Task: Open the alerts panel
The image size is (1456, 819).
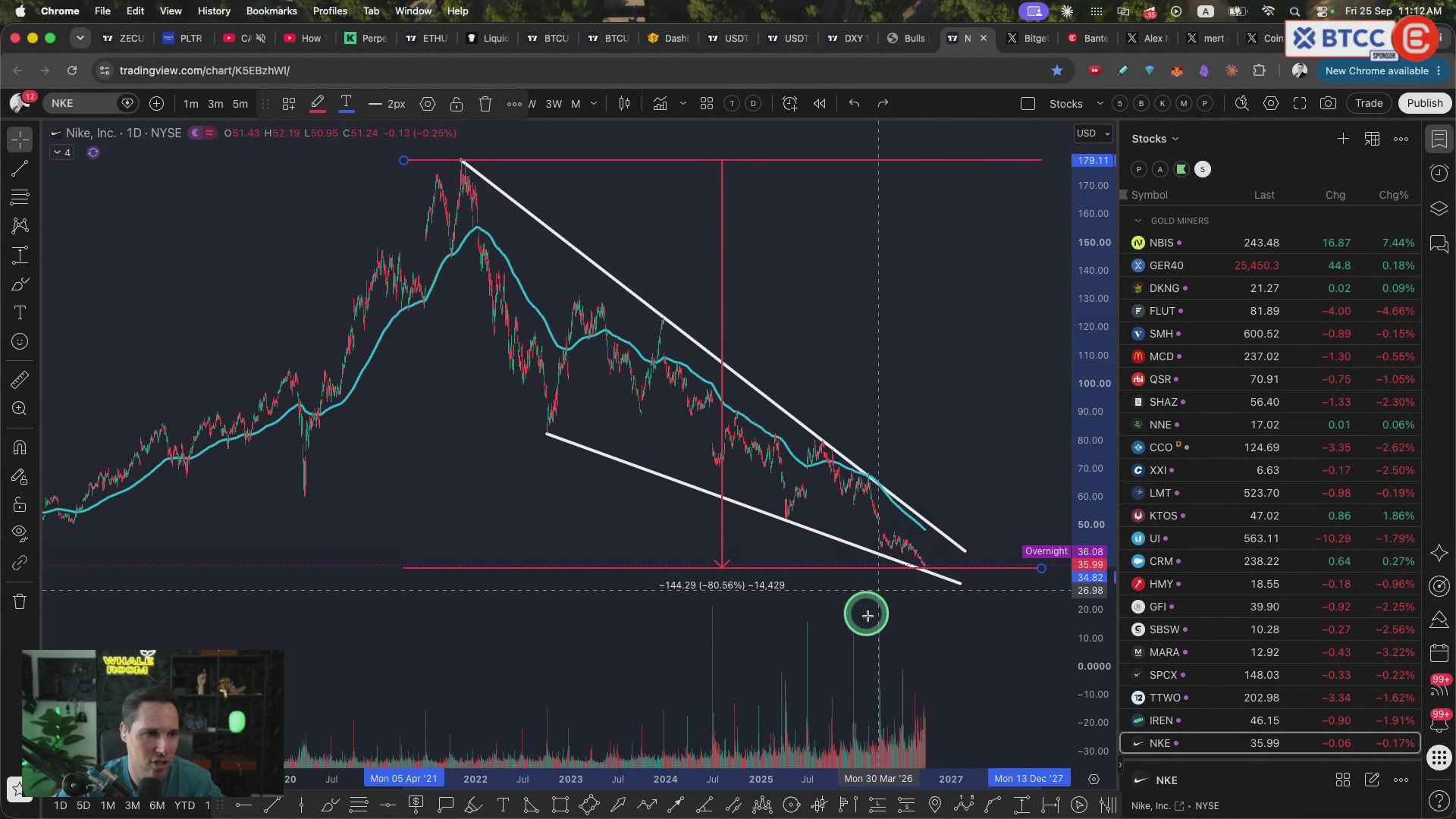Action: tap(1439, 174)
